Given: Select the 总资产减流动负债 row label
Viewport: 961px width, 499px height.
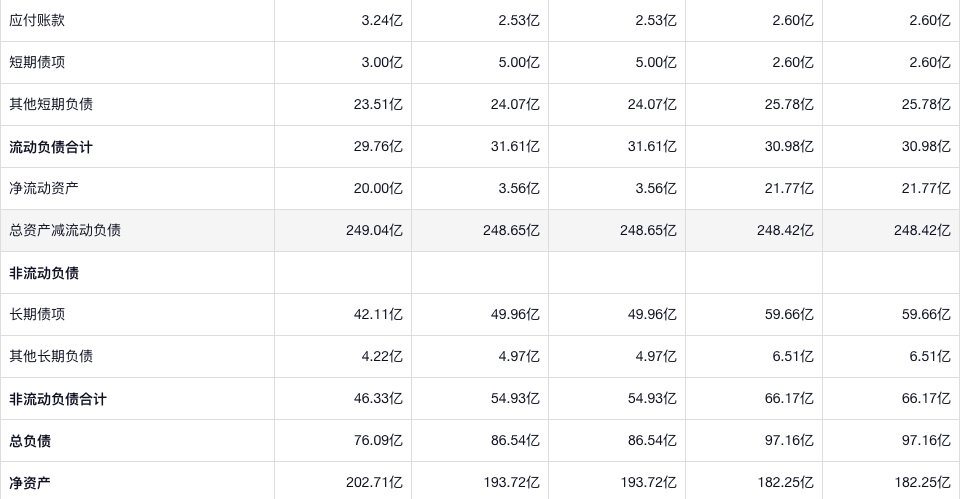Looking at the screenshot, I should [x=66, y=230].
